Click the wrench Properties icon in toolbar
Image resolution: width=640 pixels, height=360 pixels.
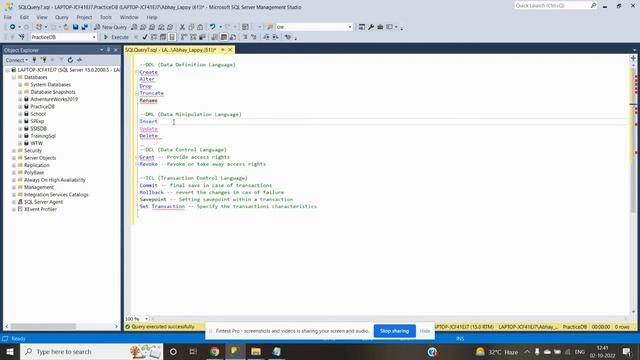pyautogui.click(x=371, y=27)
